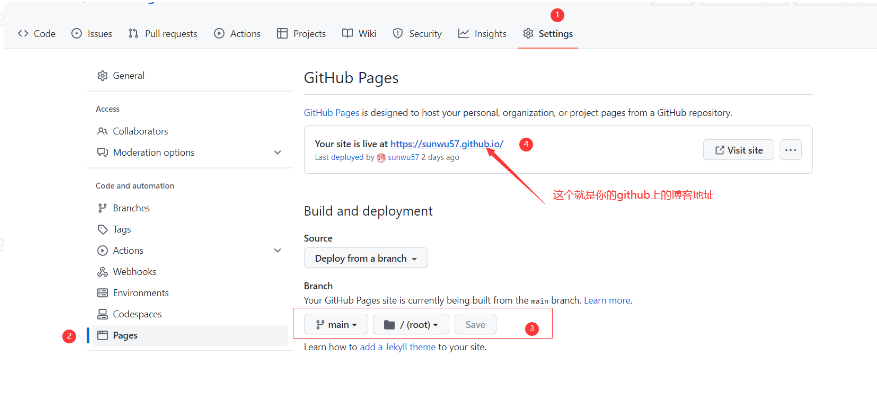
Task: Click the sidebar Actions play icon
Action: coord(102,250)
